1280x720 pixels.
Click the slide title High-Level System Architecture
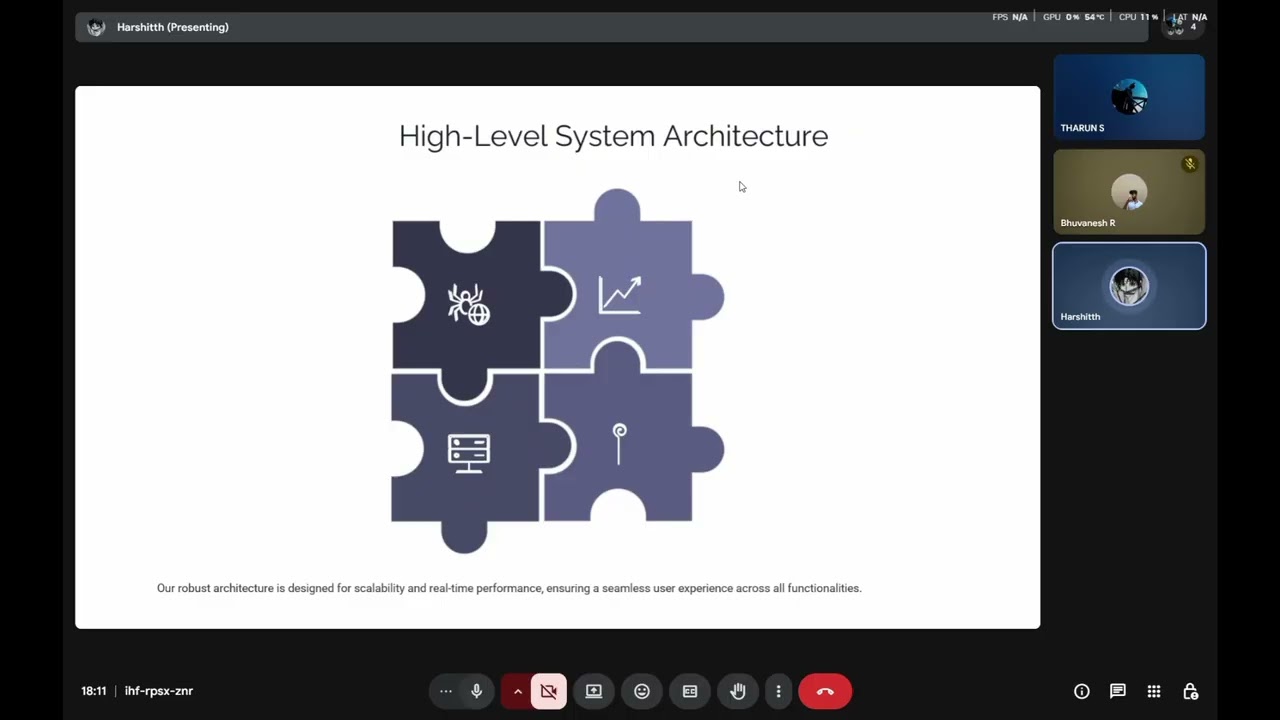[613, 136]
